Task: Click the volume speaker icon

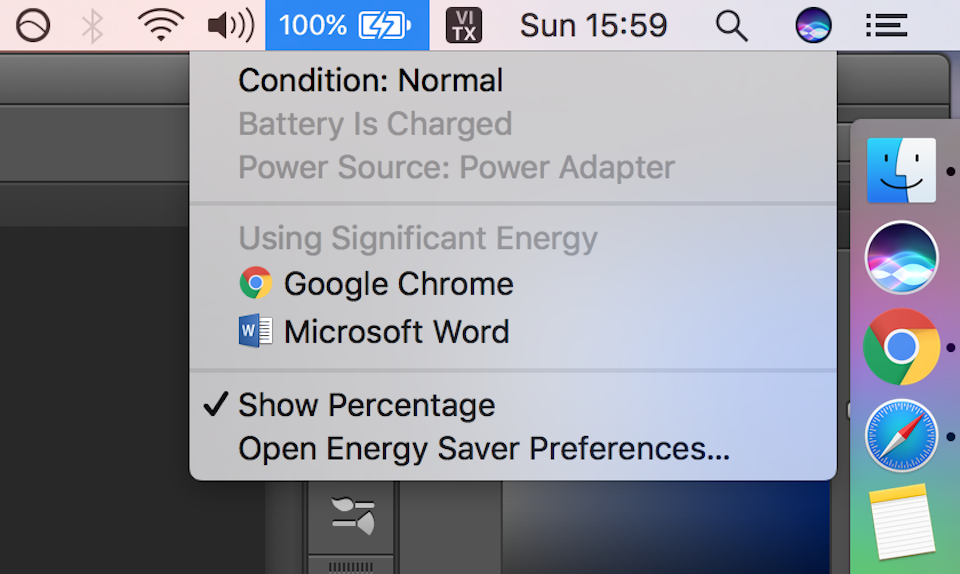Action: pyautogui.click(x=230, y=25)
